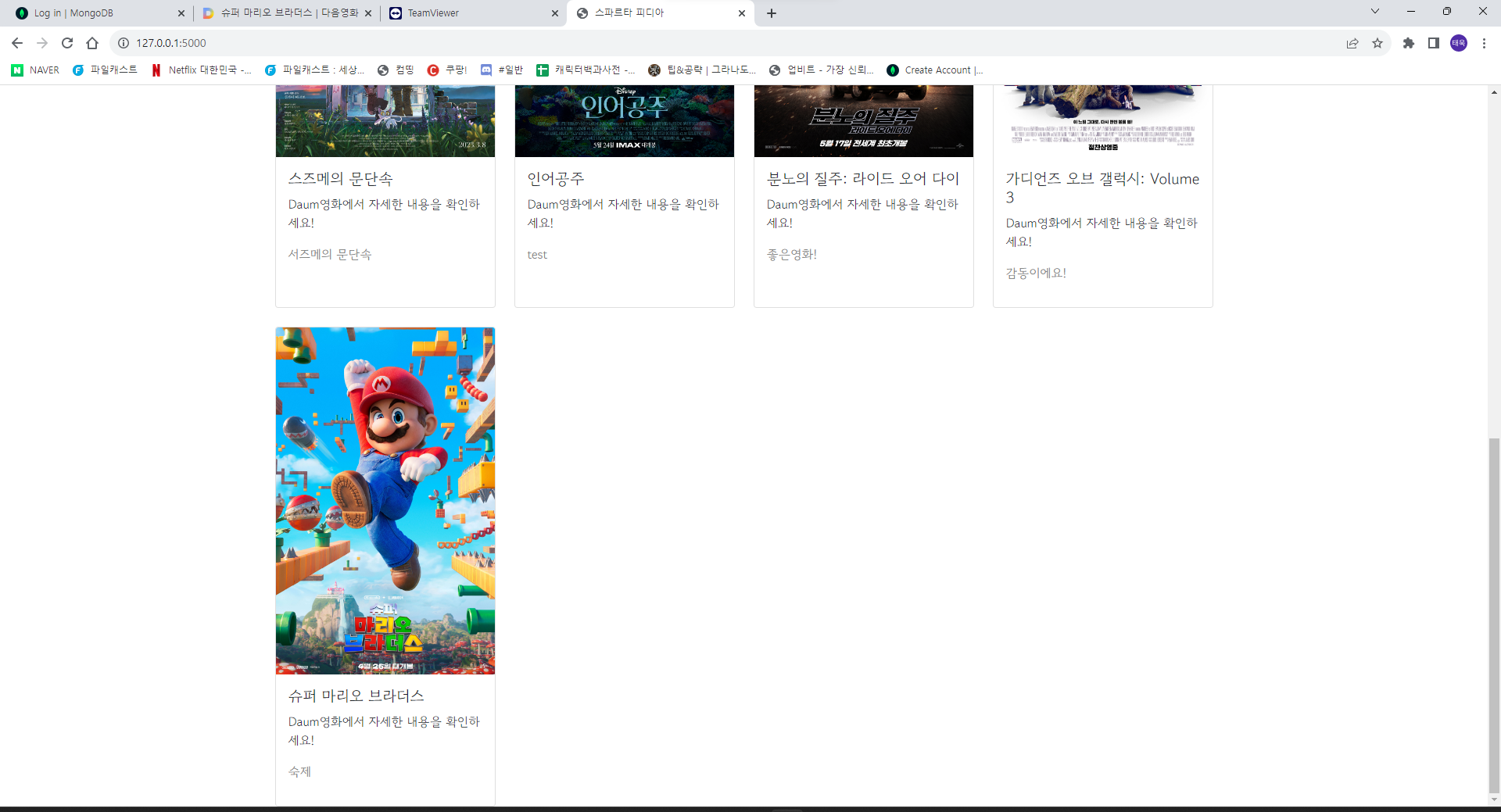The image size is (1501, 812).
Task: Click the 가디언즈 오브 갤럭시 poster
Action: click(1103, 121)
